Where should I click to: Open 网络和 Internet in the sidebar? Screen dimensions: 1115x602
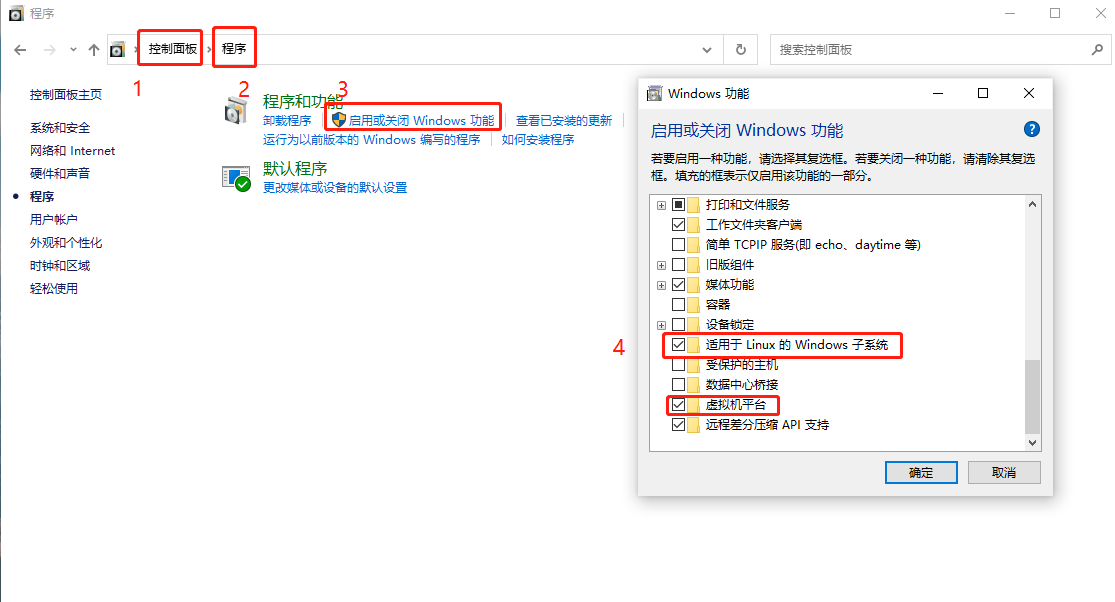click(x=73, y=151)
